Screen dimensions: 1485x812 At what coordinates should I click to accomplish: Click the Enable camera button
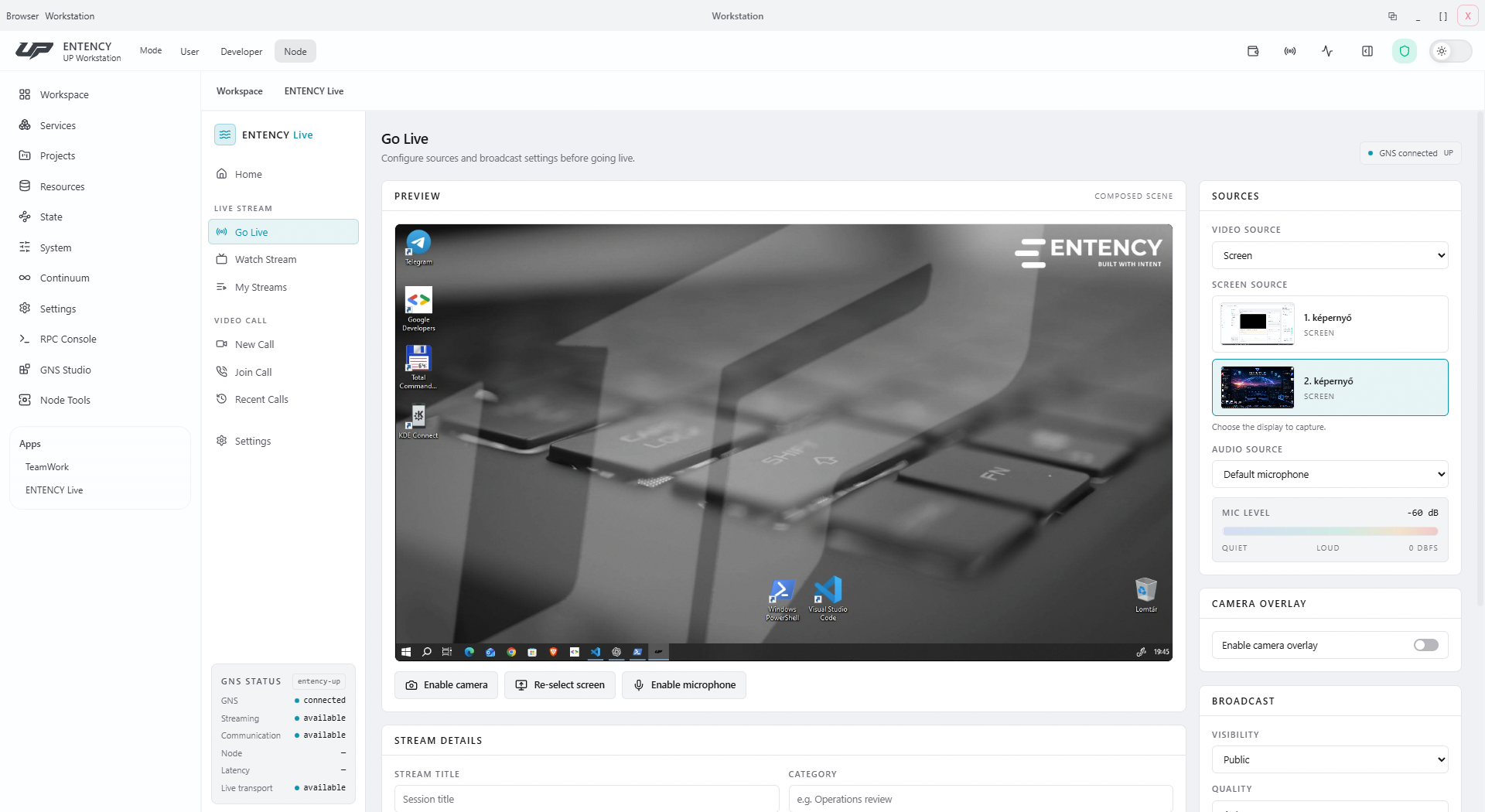click(446, 685)
